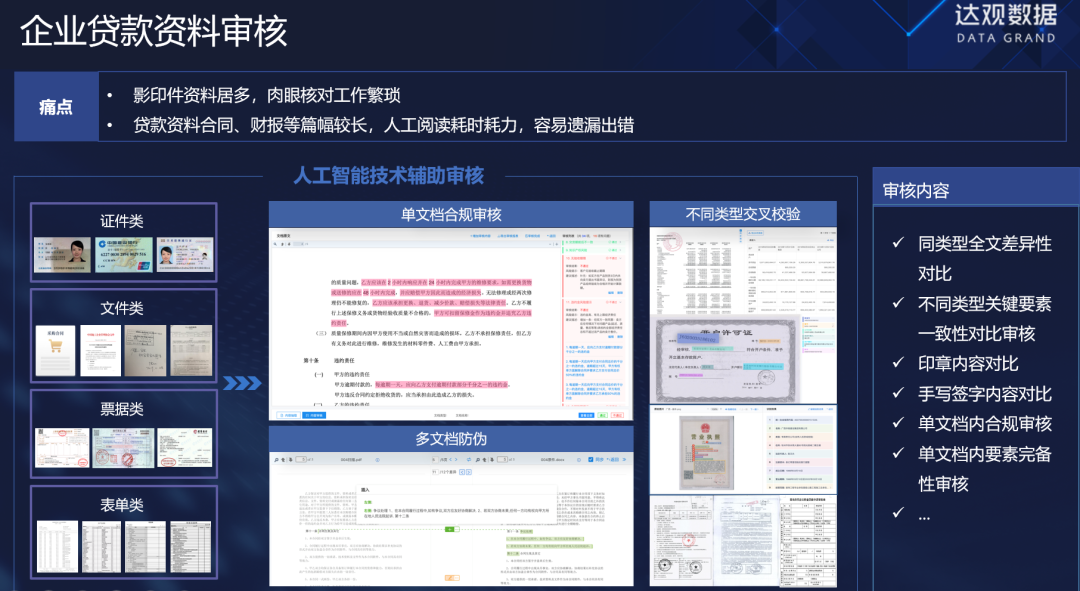
Task: Open the first form thumbnail under 表单类
Action: click(57, 547)
